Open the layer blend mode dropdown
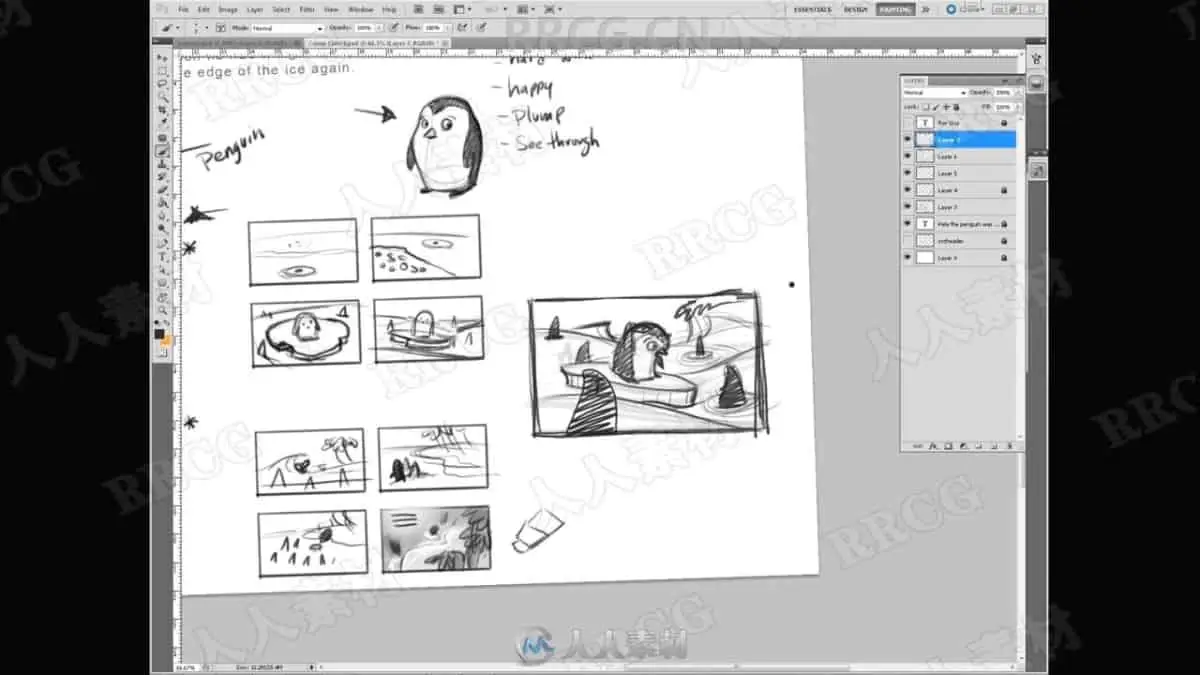 pyautogui.click(x=935, y=92)
